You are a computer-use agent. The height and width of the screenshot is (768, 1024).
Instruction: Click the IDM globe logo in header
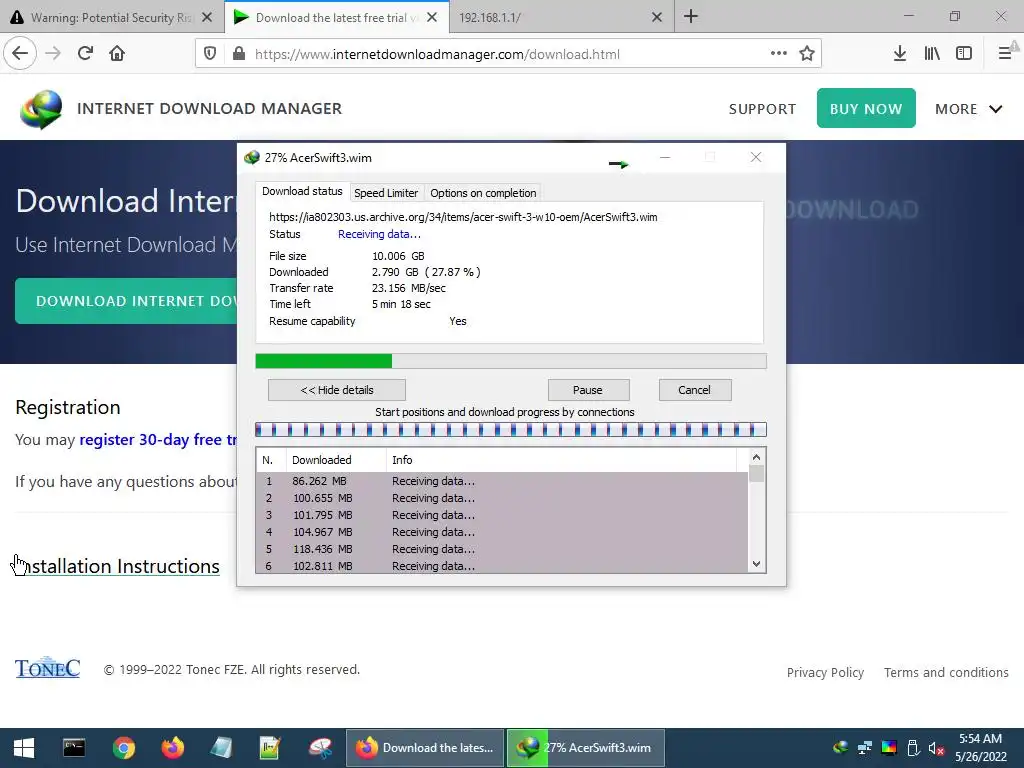(x=41, y=108)
